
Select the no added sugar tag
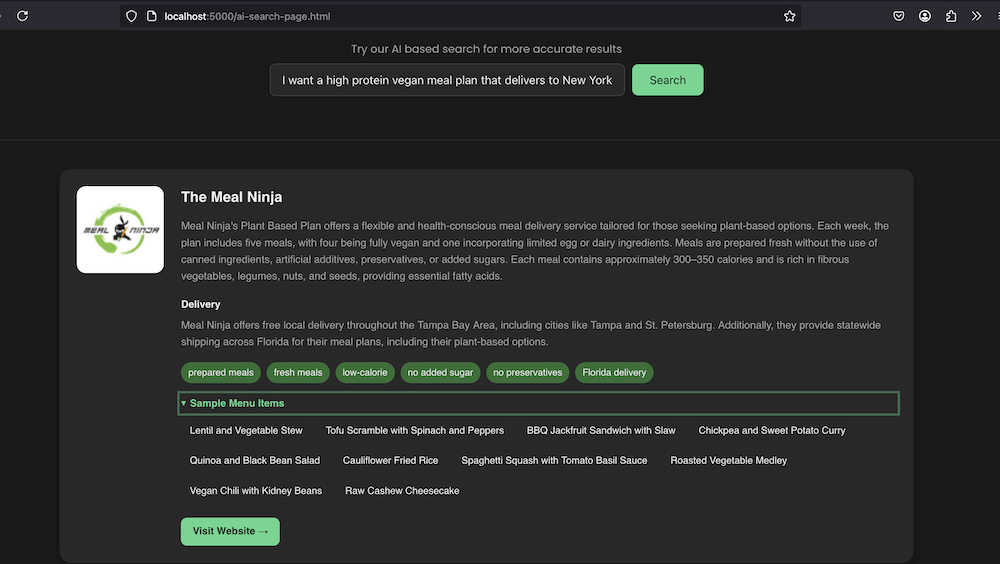440,373
